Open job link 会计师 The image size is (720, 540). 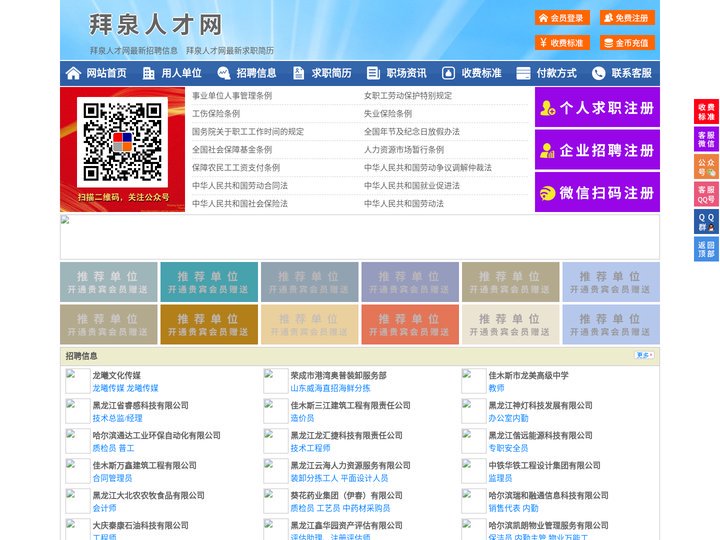pos(105,508)
